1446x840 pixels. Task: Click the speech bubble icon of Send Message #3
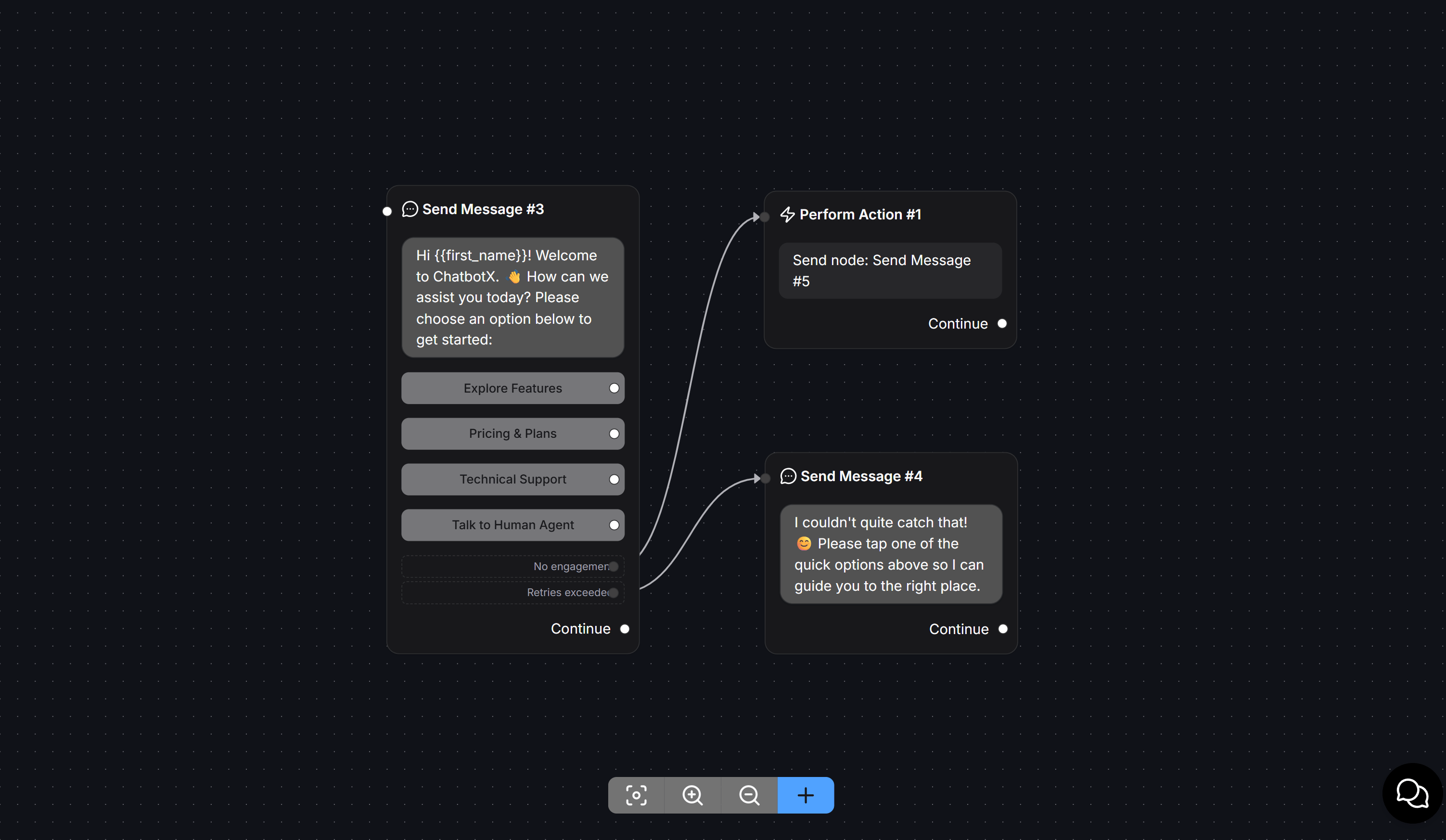tap(409, 209)
